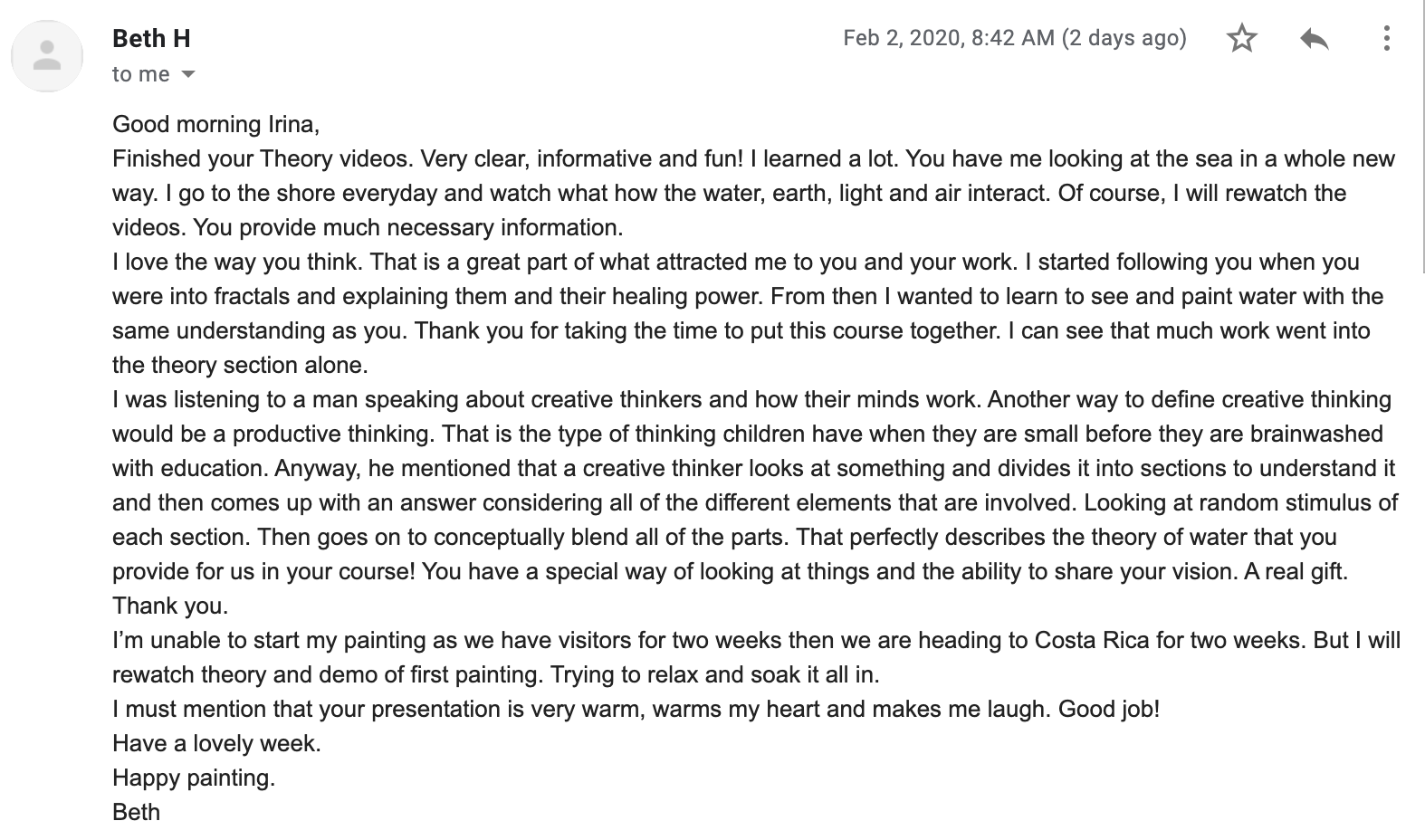
Task: Click the phrase 'A real gift.'
Action: tap(1296, 571)
